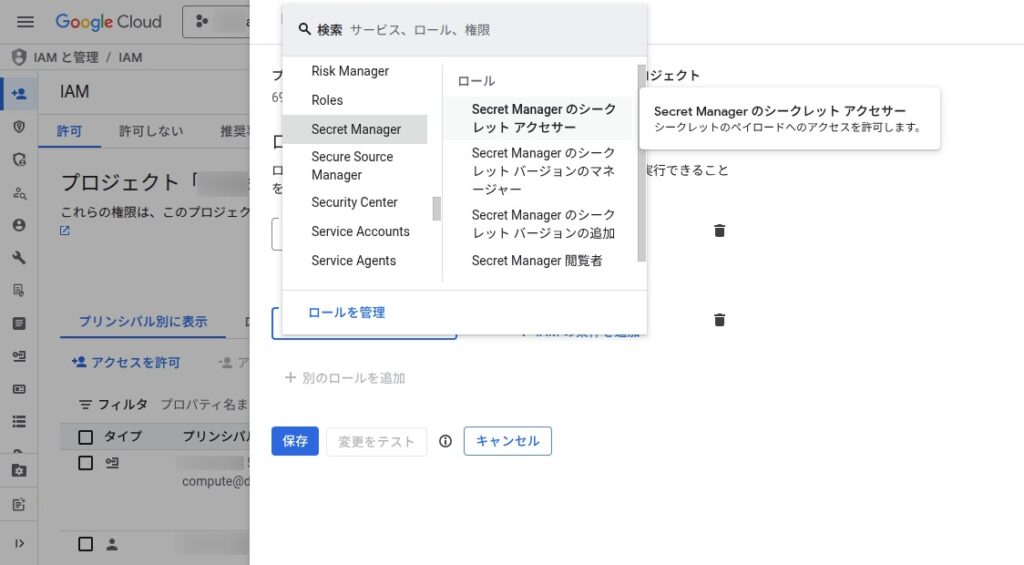The height and width of the screenshot is (565, 1024).
Task: Switch to the 許可しない tab
Action: tap(151, 131)
